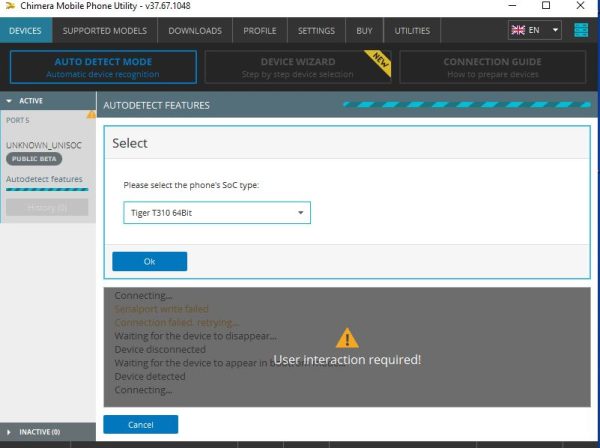Click the 'Connection failed, retrying...' log line
Viewport: 600px width, 448px height.
(176, 323)
